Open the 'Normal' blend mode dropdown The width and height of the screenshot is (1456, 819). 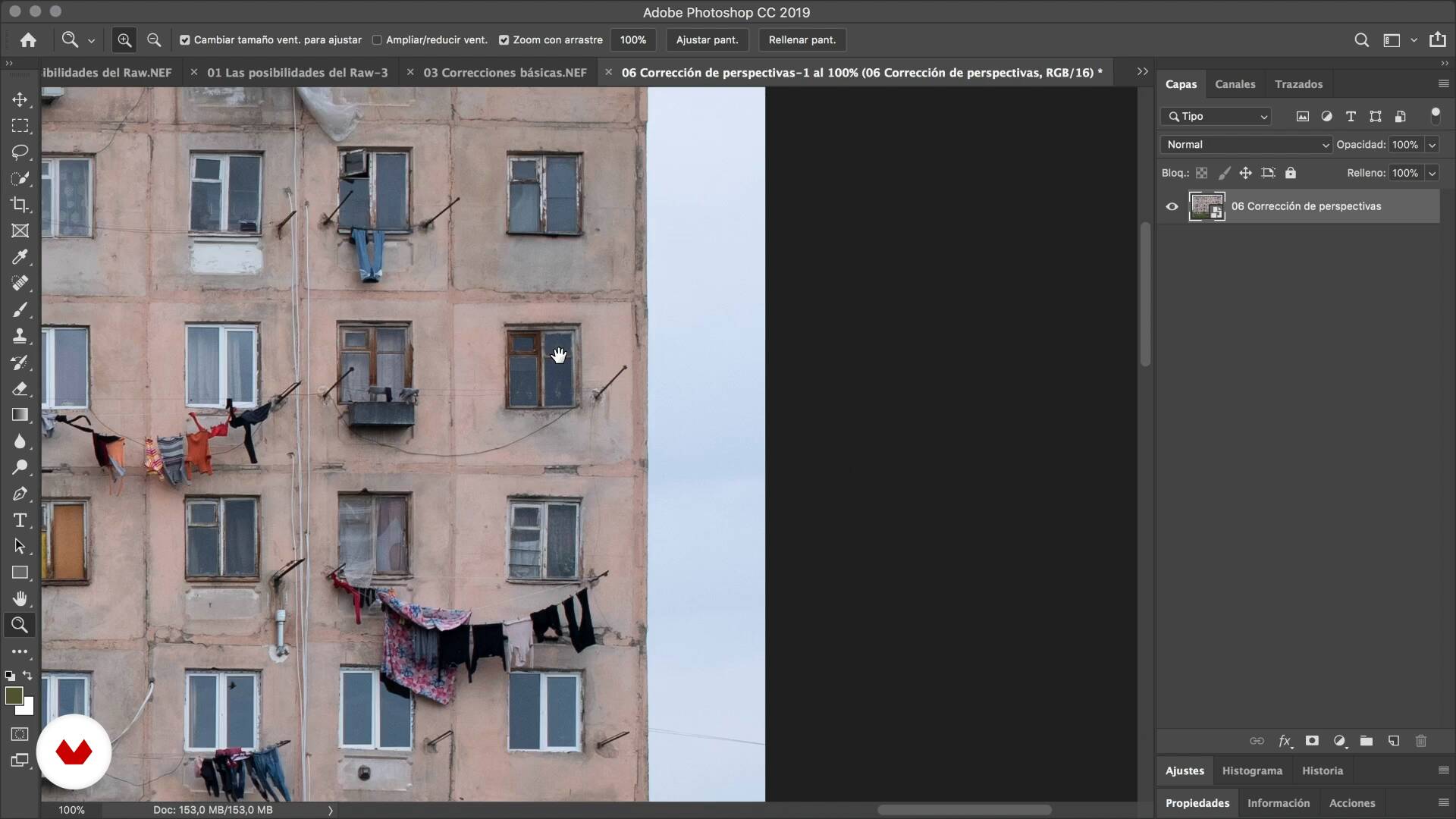click(1246, 145)
